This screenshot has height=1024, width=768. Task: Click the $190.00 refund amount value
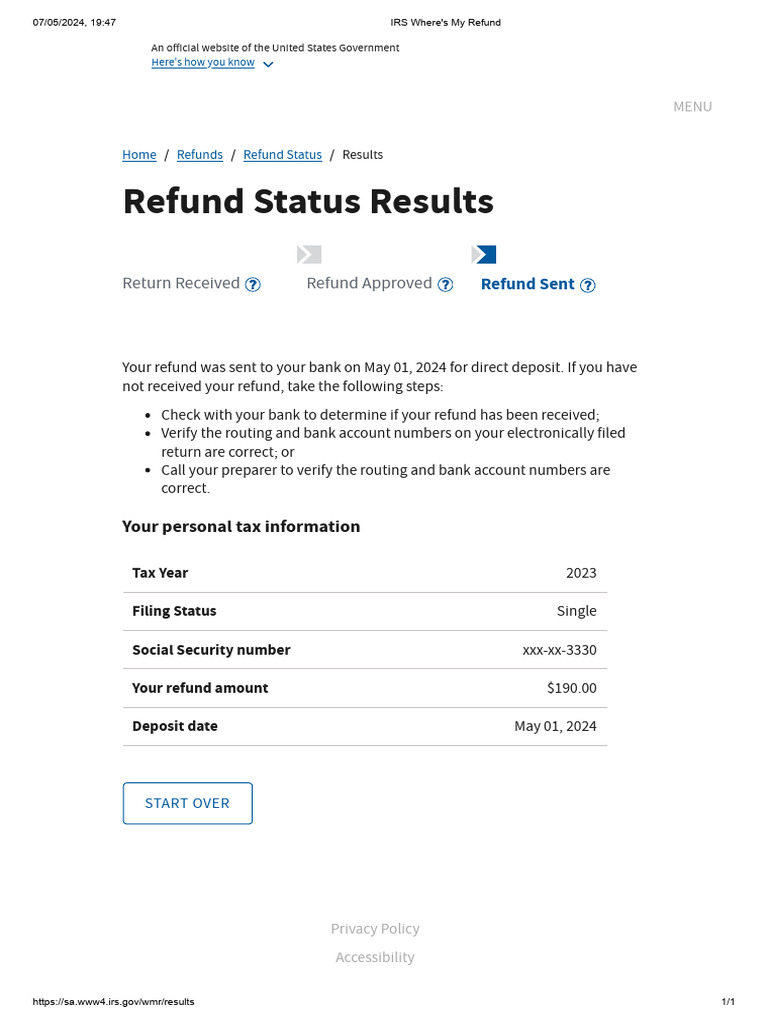[571, 688]
